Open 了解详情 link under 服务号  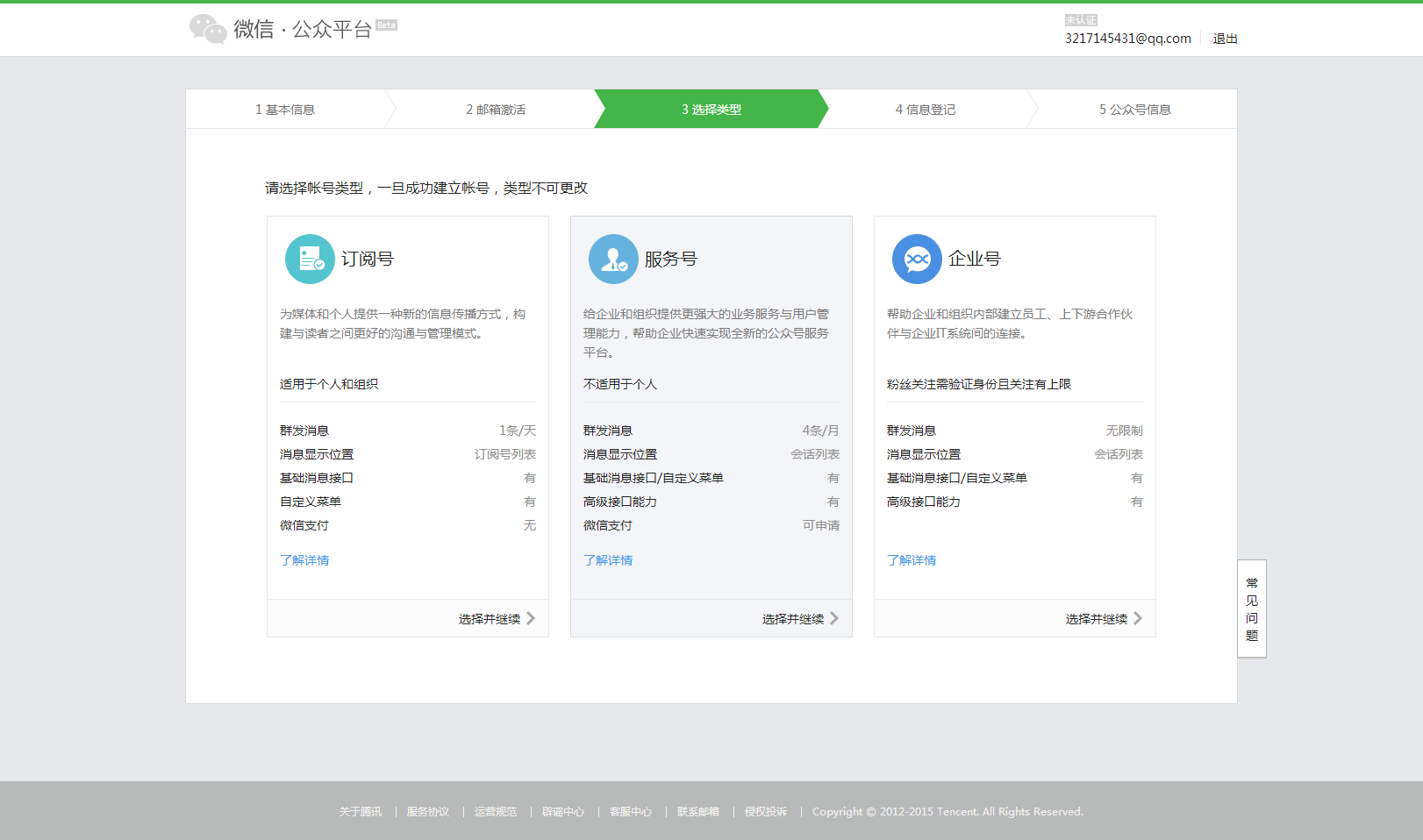coord(608,560)
